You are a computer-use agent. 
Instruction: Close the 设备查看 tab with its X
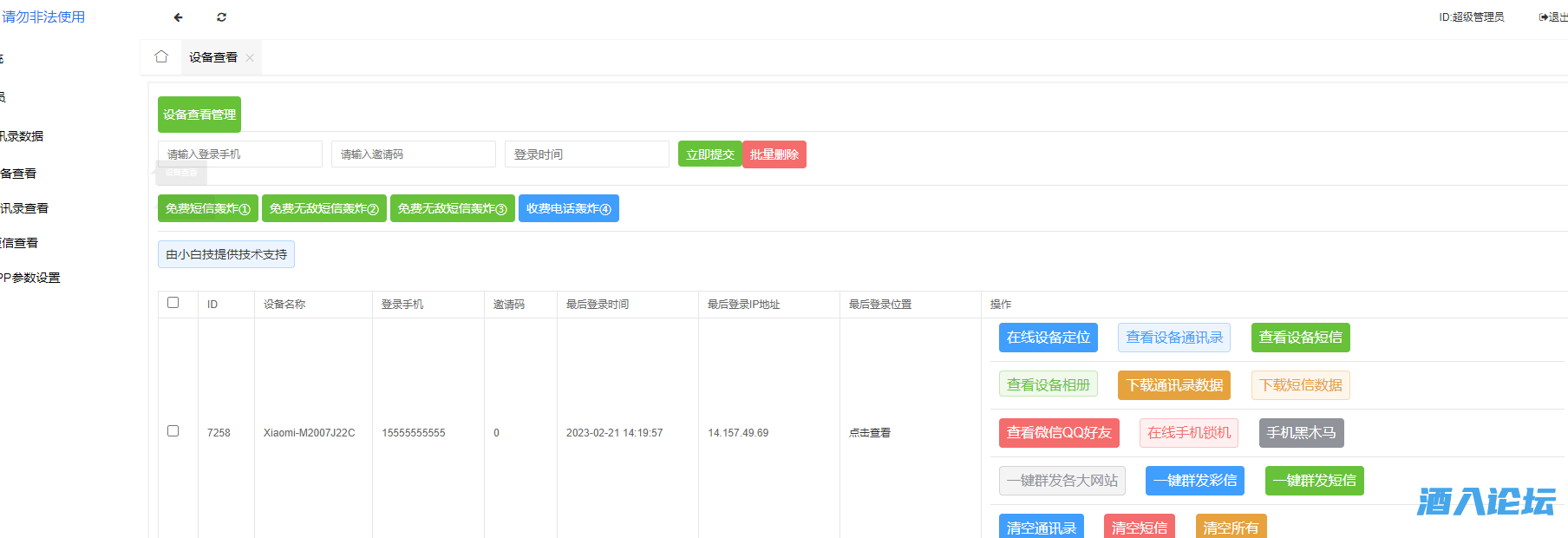tap(250, 58)
